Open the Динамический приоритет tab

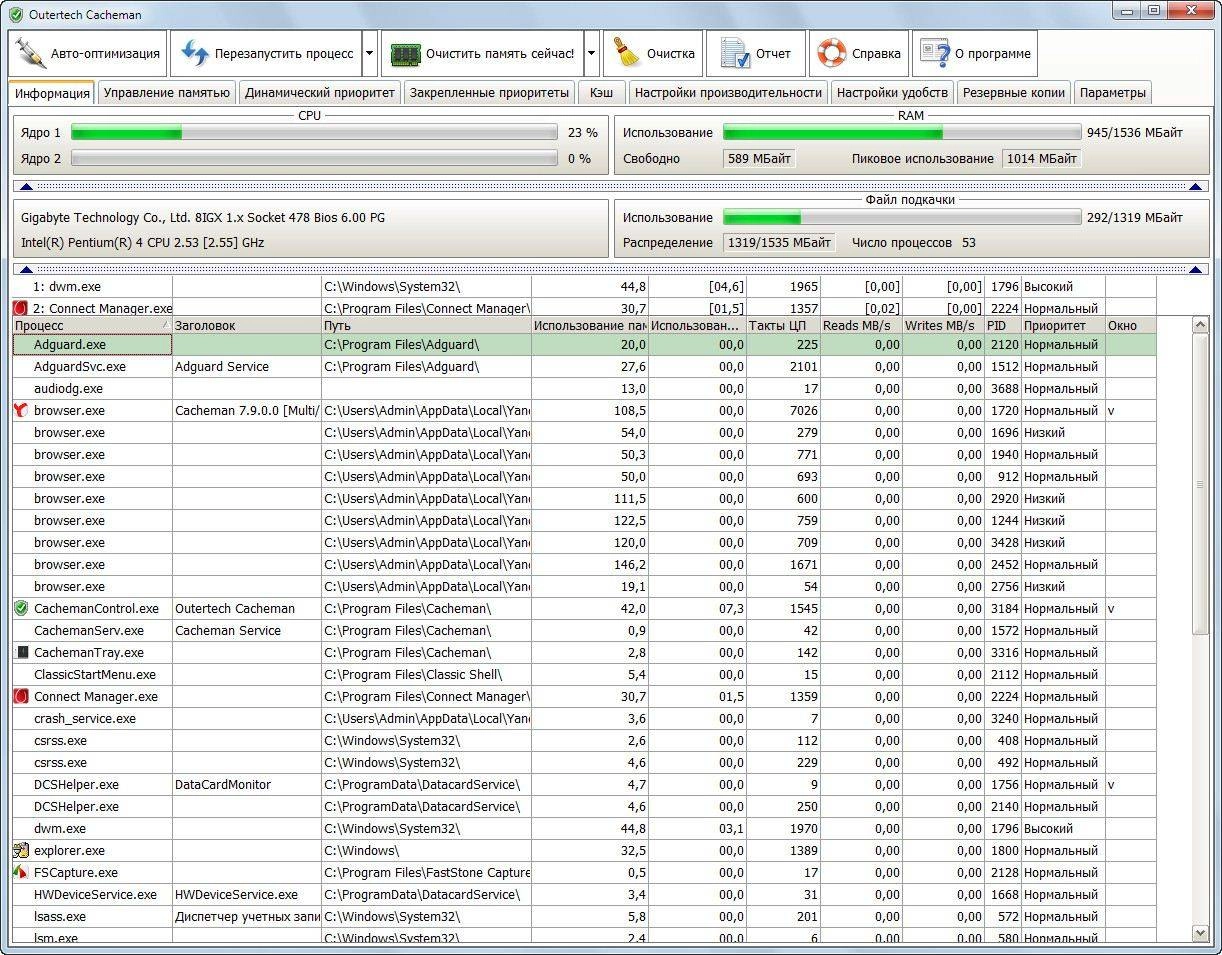click(319, 93)
